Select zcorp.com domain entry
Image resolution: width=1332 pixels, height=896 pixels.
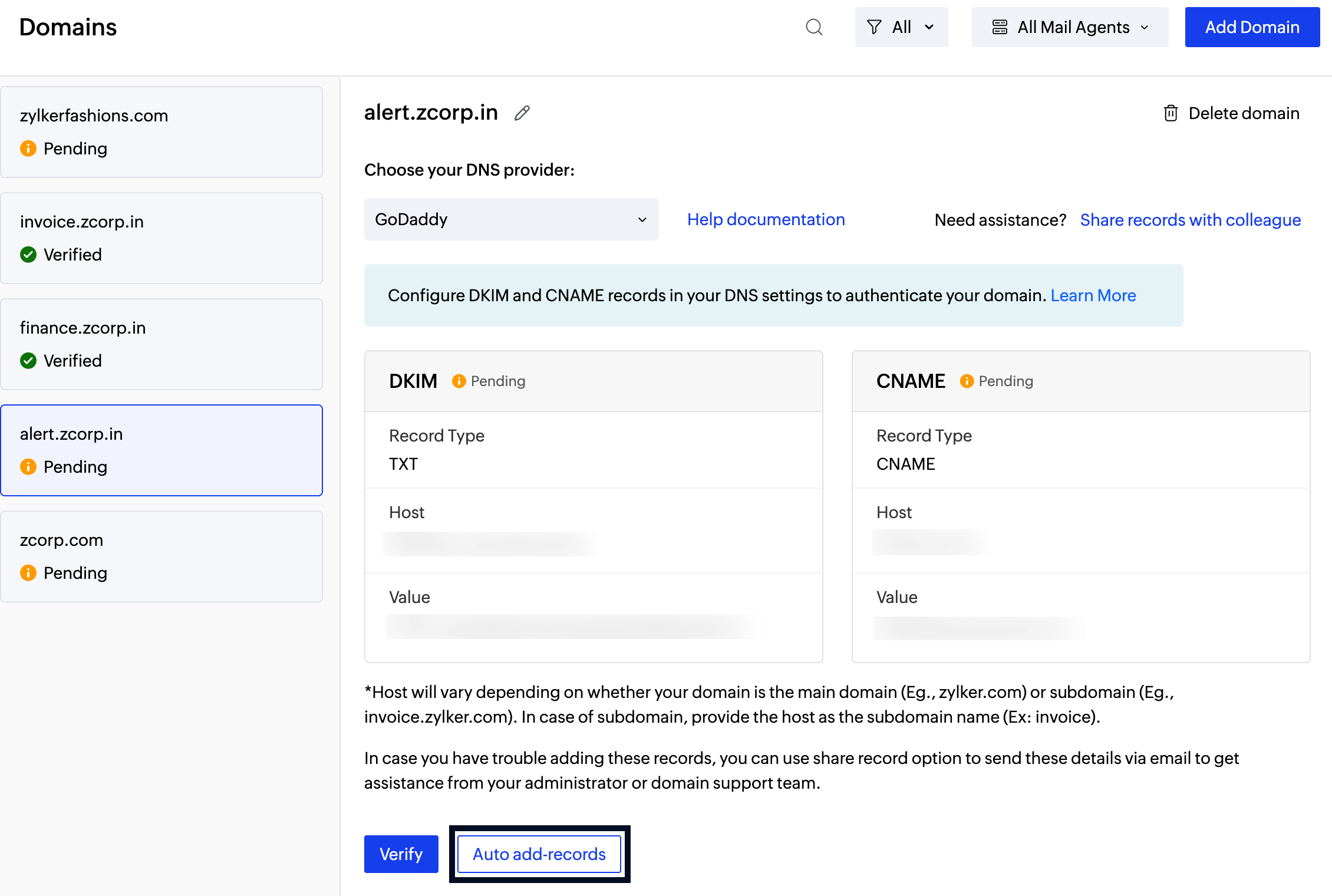[161, 556]
